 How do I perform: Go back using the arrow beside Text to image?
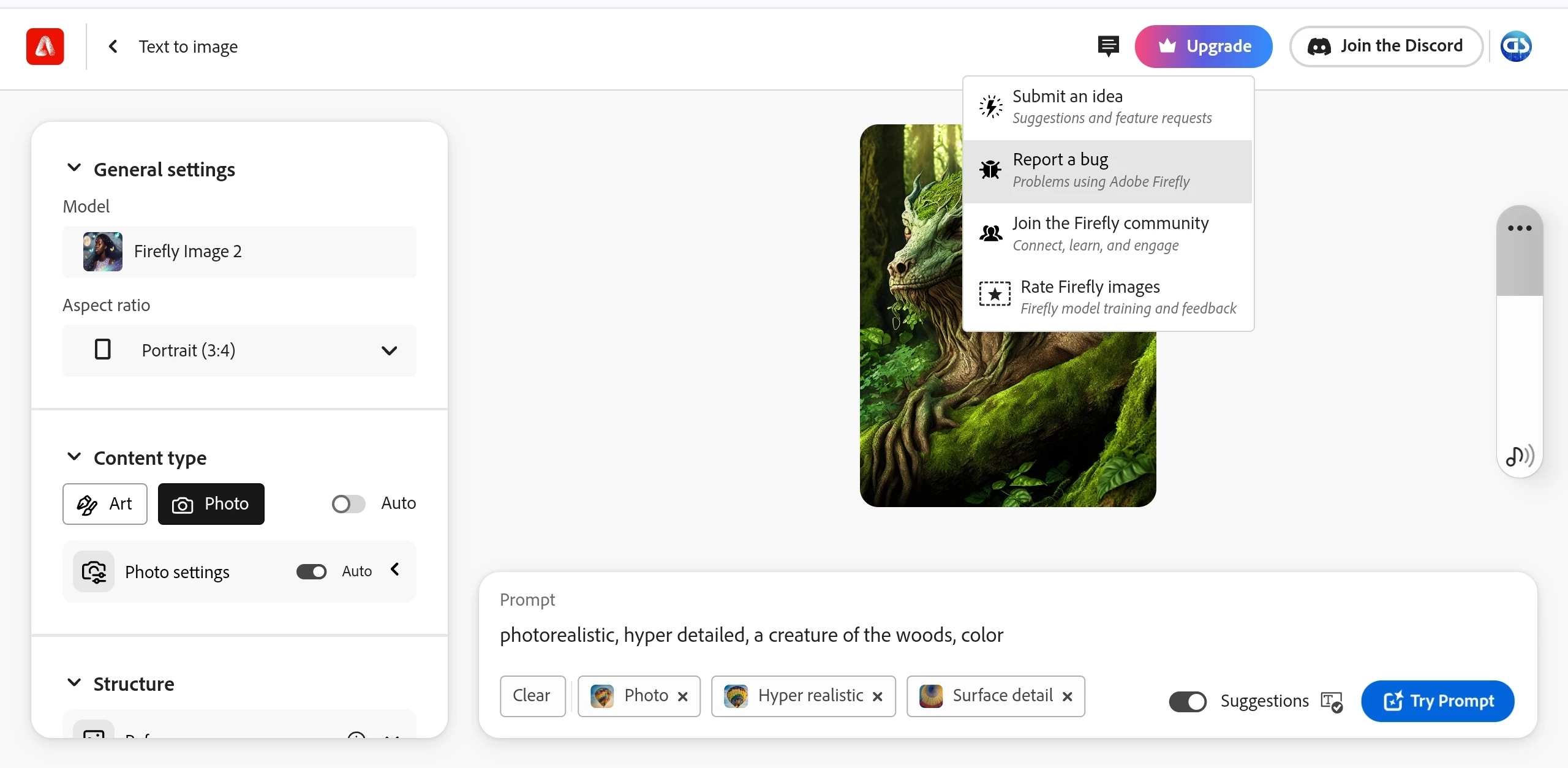[x=113, y=47]
